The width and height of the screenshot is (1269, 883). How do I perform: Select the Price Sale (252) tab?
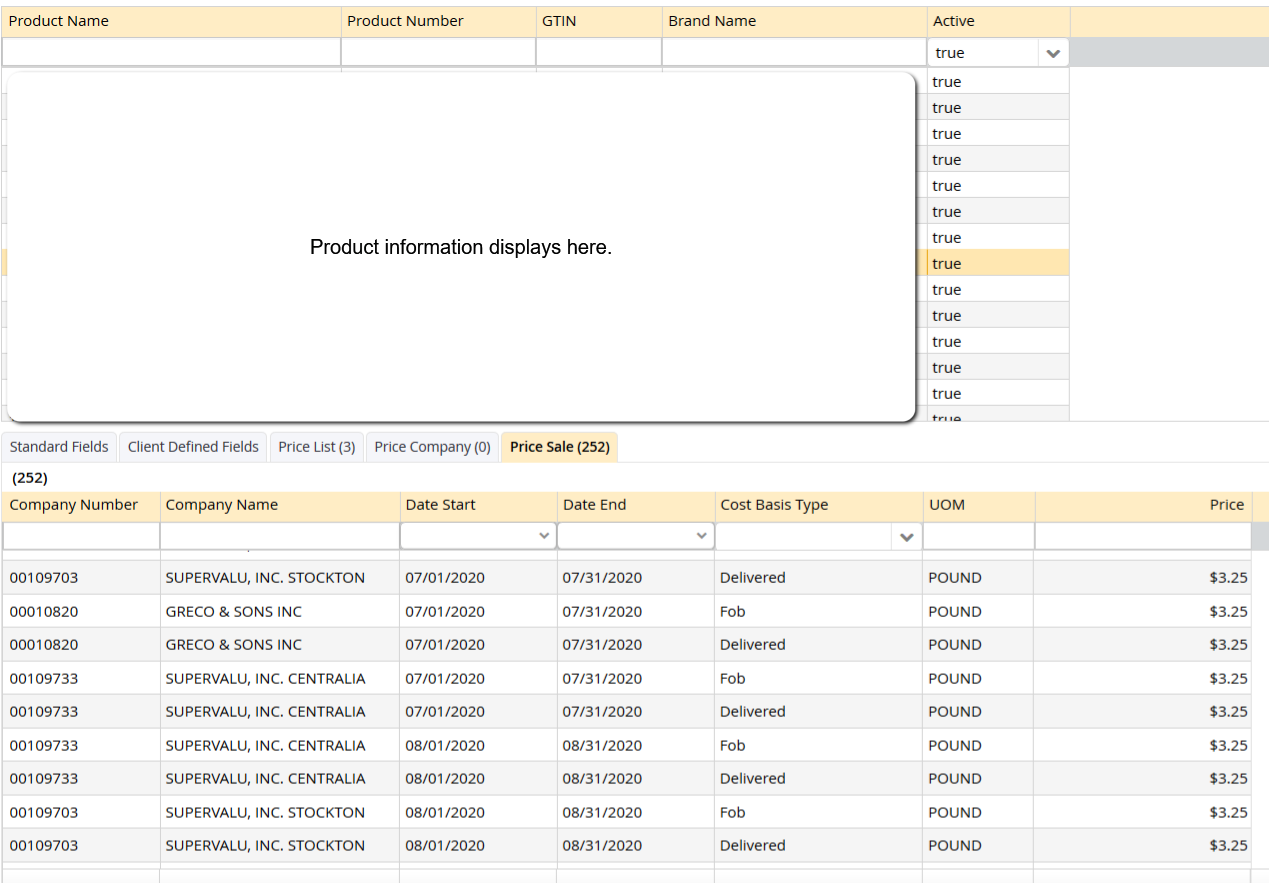pyautogui.click(x=559, y=447)
